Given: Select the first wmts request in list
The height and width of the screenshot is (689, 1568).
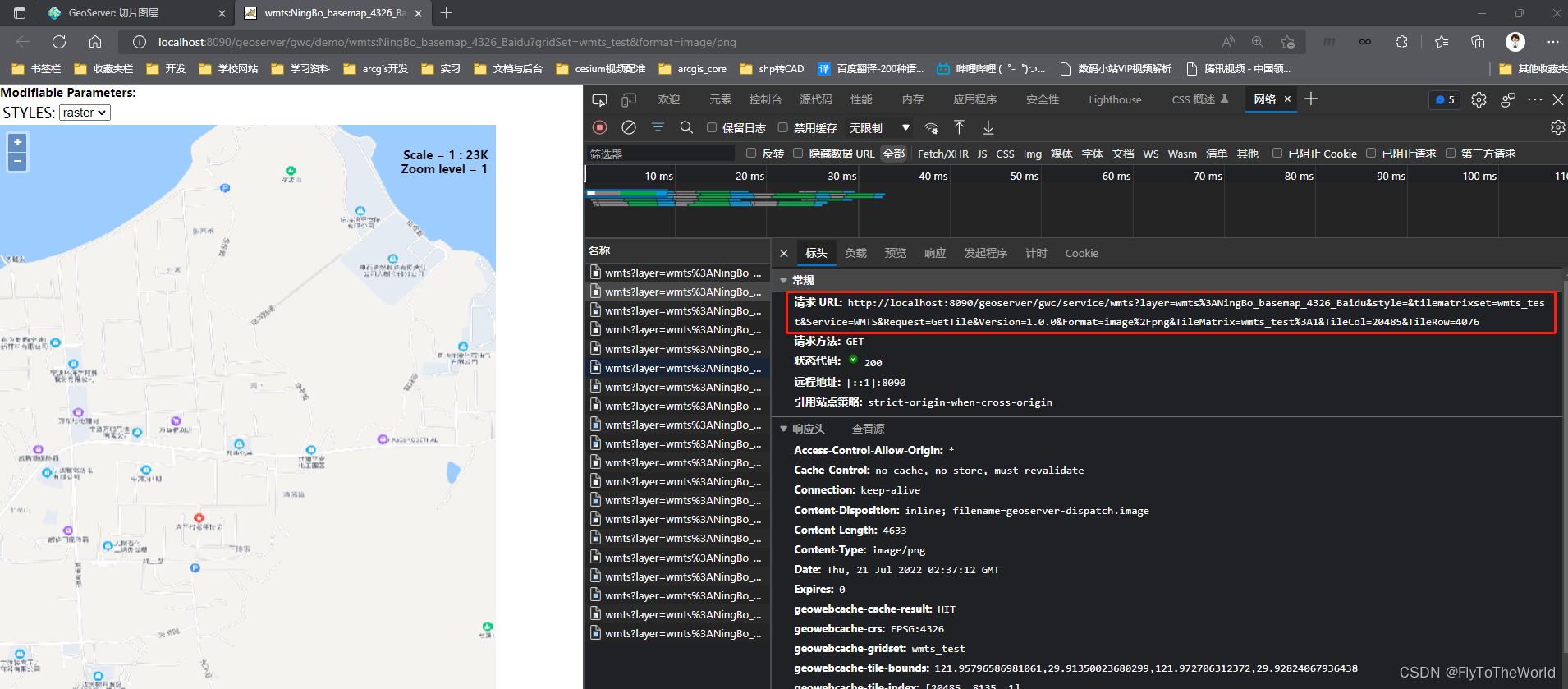Looking at the screenshot, I should coord(677,273).
